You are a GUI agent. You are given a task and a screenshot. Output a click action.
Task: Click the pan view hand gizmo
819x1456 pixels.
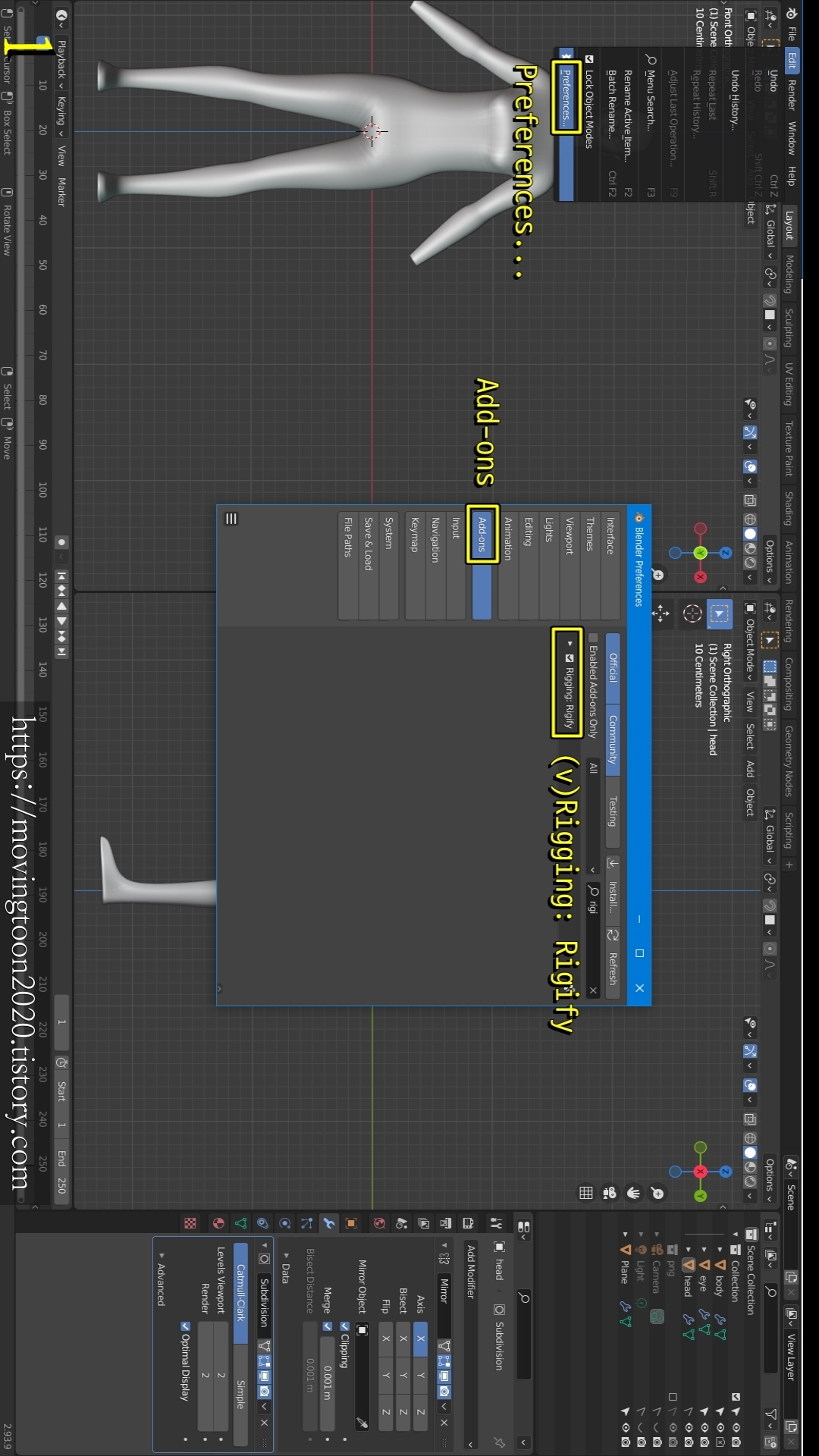click(634, 1193)
